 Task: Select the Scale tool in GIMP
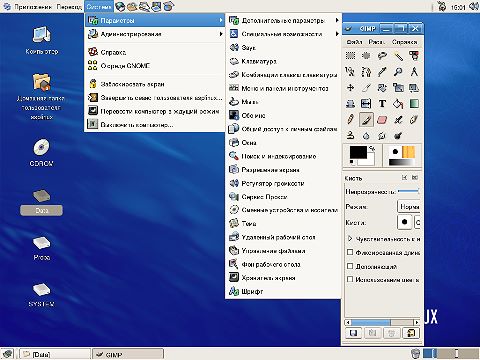398,88
